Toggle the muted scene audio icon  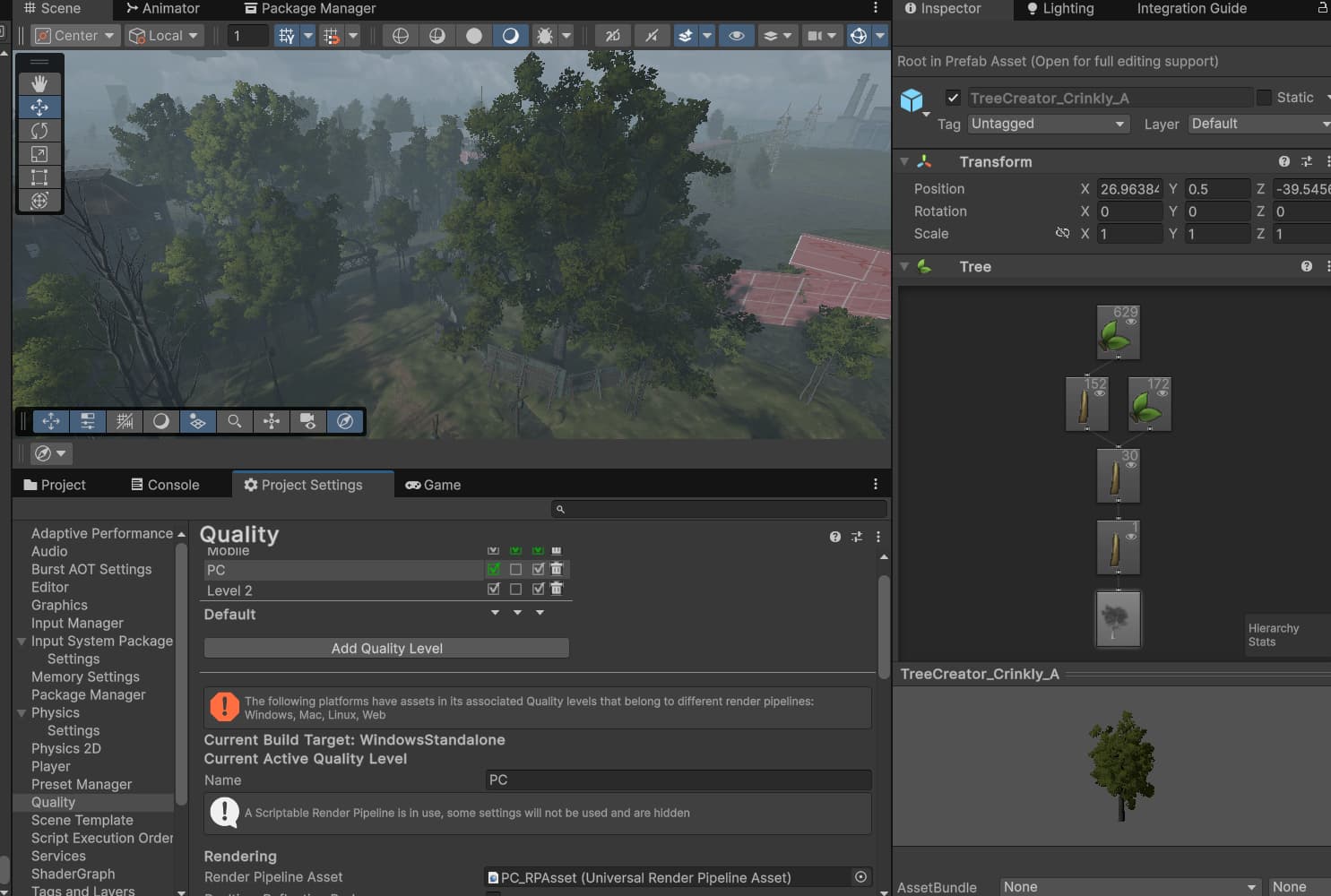coord(652,35)
